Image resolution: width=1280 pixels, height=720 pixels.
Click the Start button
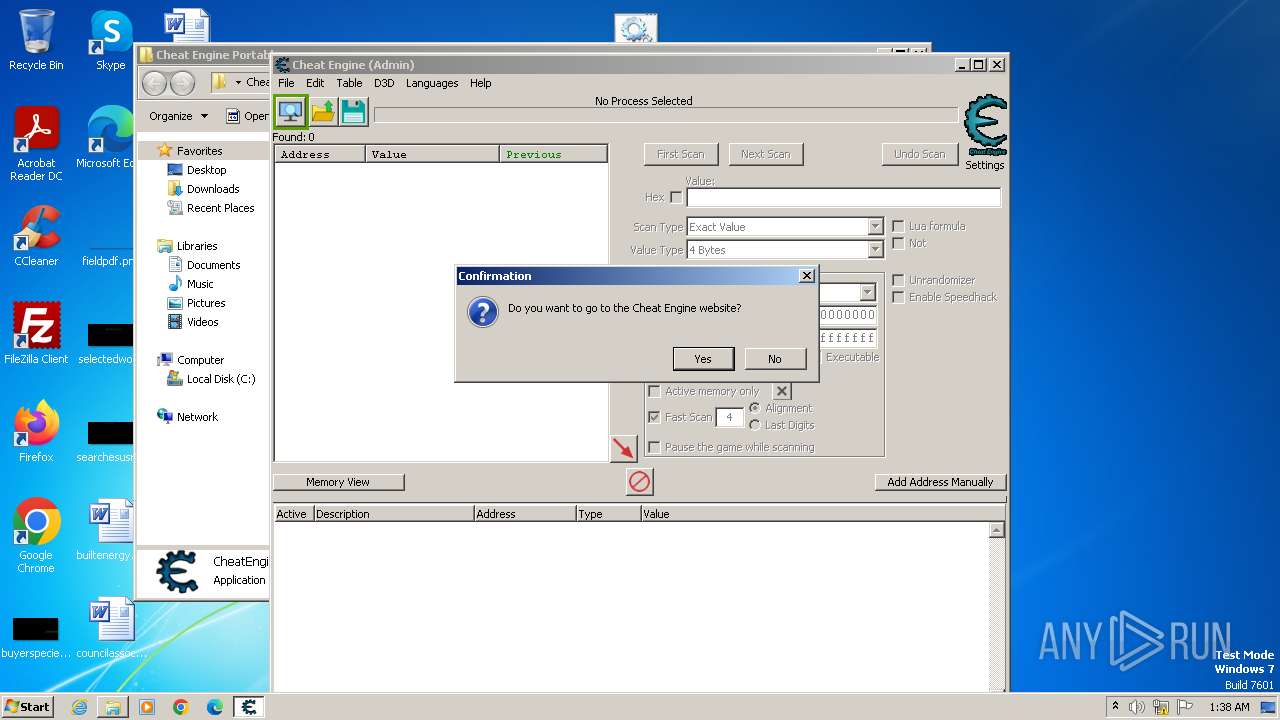[28, 707]
